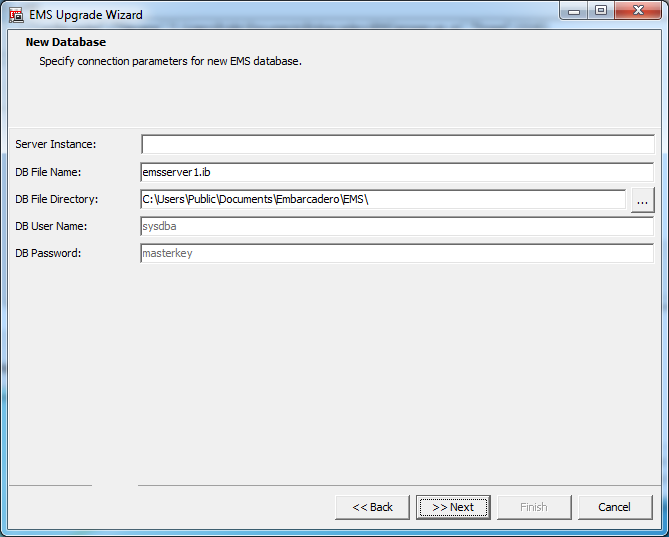Viewport: 669px width, 537px height.
Task: Click the Server Instance input field
Action: coord(398,144)
